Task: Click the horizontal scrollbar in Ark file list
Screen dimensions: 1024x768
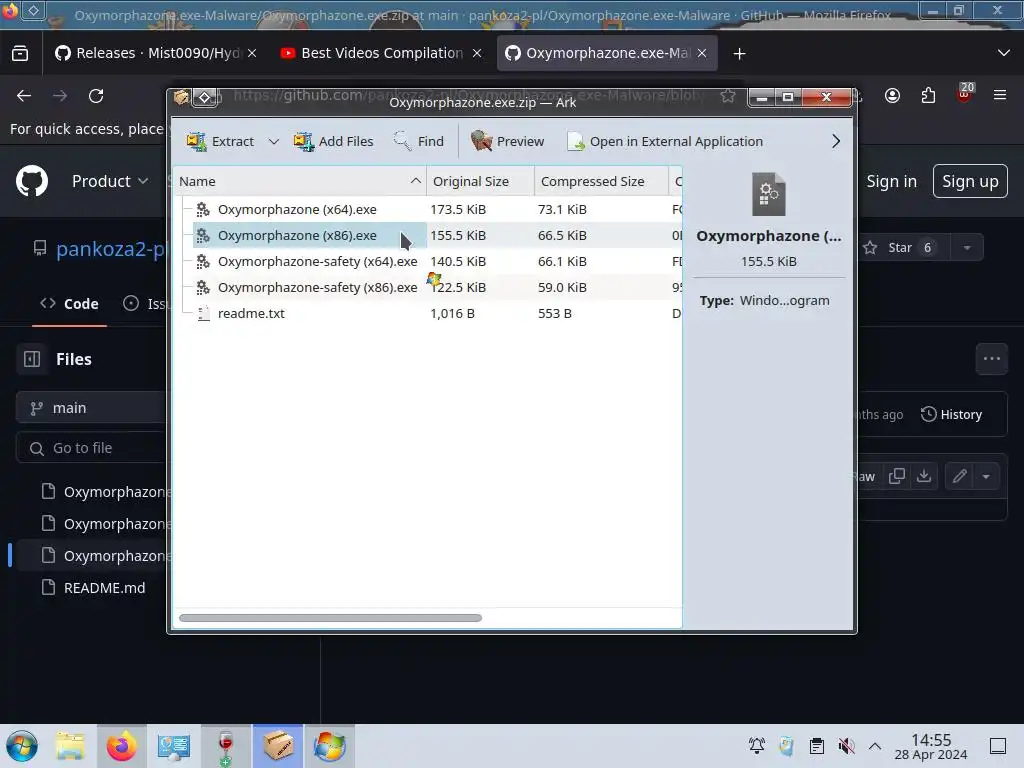Action: click(x=330, y=618)
